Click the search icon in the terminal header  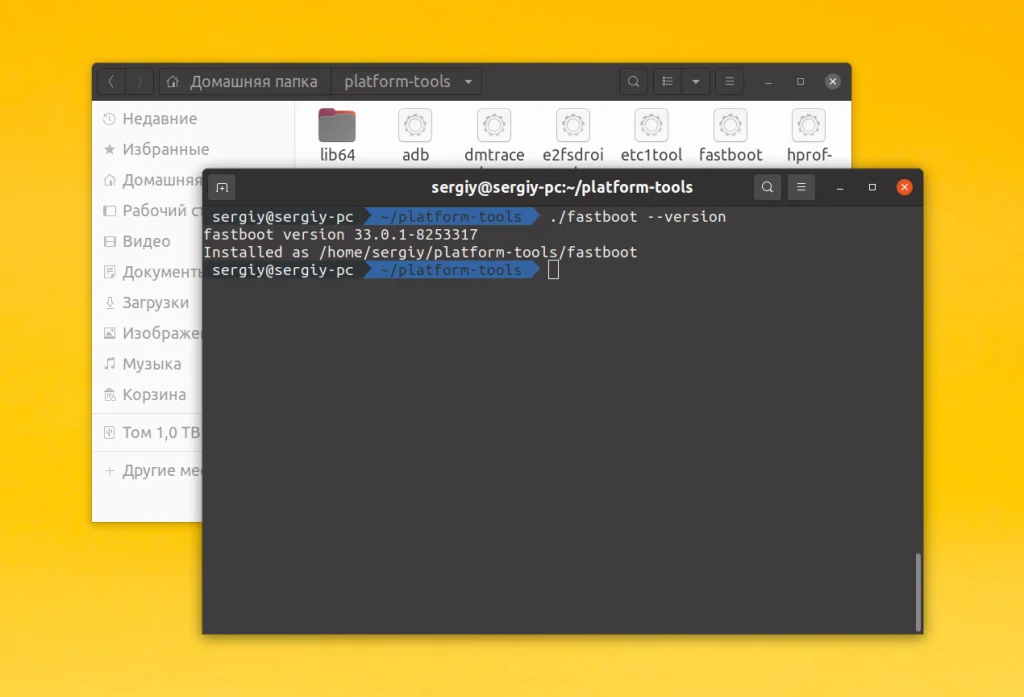pos(766,187)
